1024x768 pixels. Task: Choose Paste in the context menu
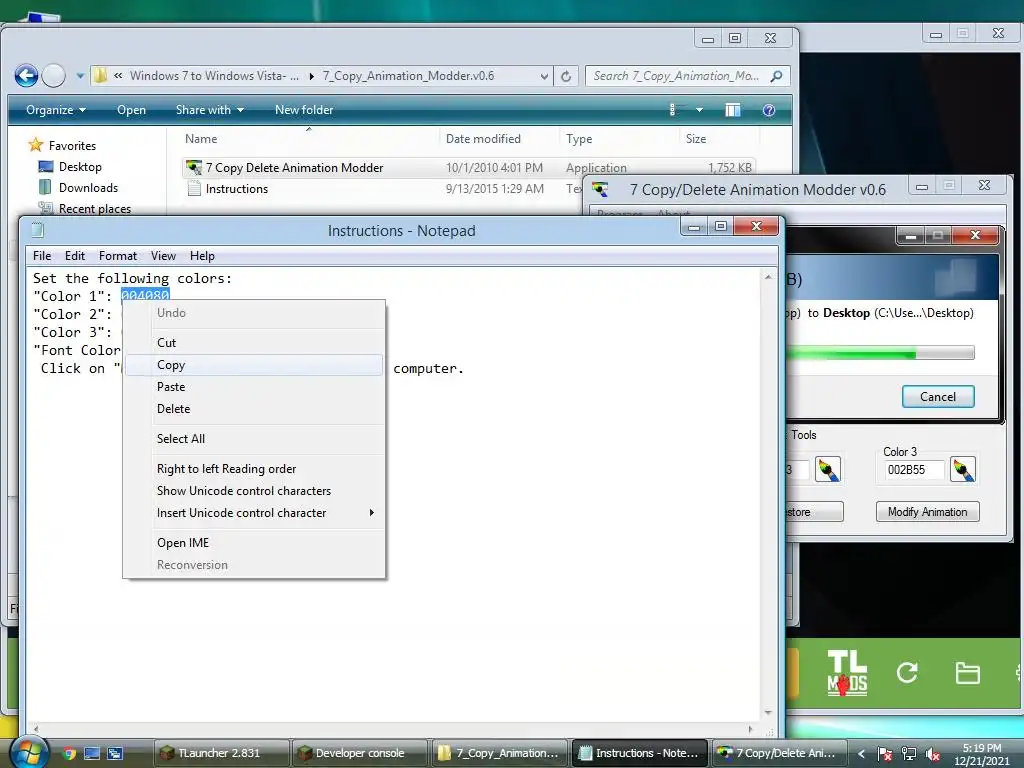click(253, 387)
